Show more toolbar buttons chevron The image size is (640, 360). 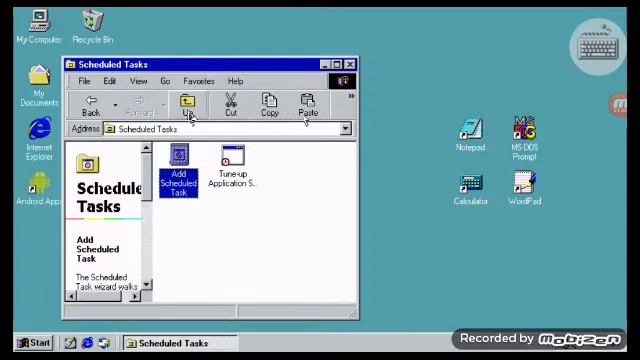pyautogui.click(x=351, y=96)
